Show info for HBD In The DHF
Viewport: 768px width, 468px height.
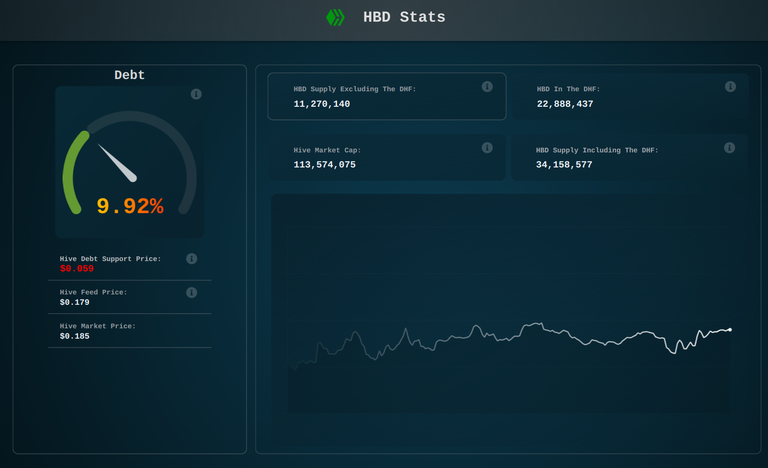[x=730, y=86]
